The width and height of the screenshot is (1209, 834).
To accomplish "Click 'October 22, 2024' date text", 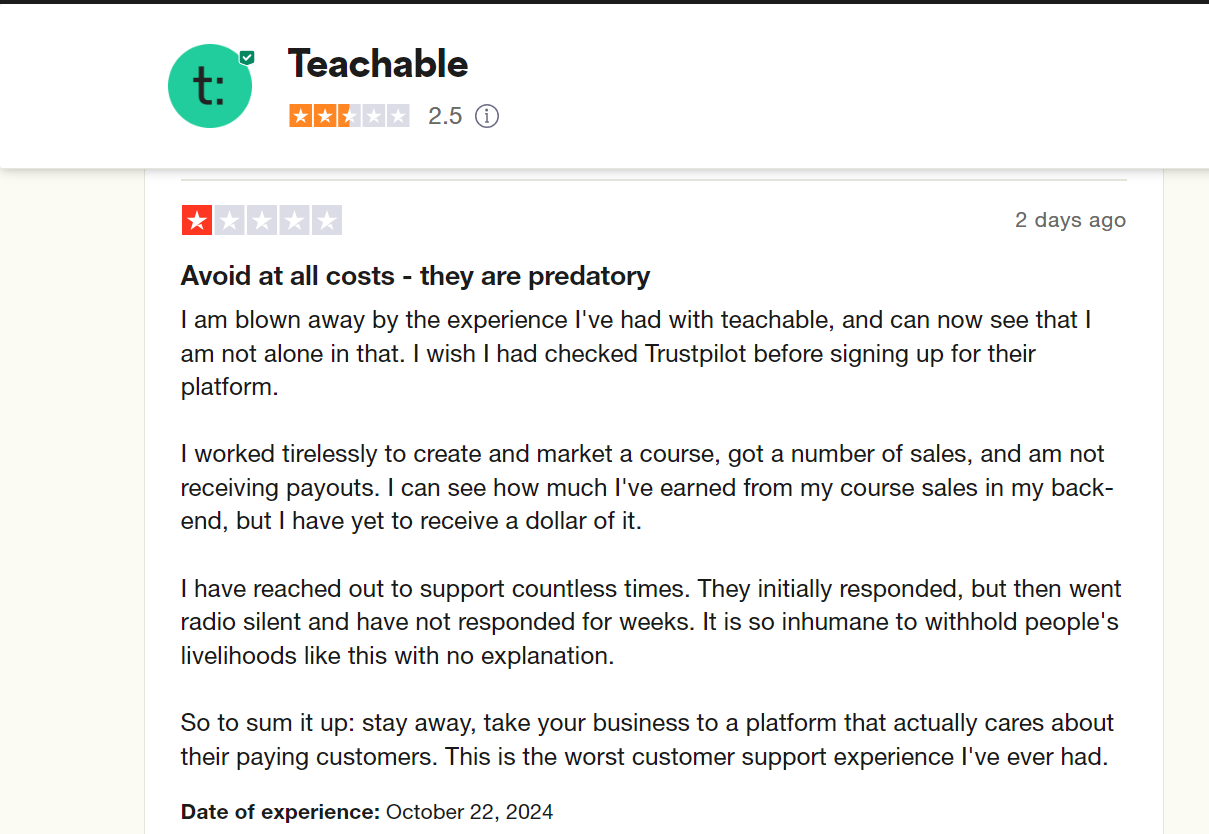I will [469, 811].
